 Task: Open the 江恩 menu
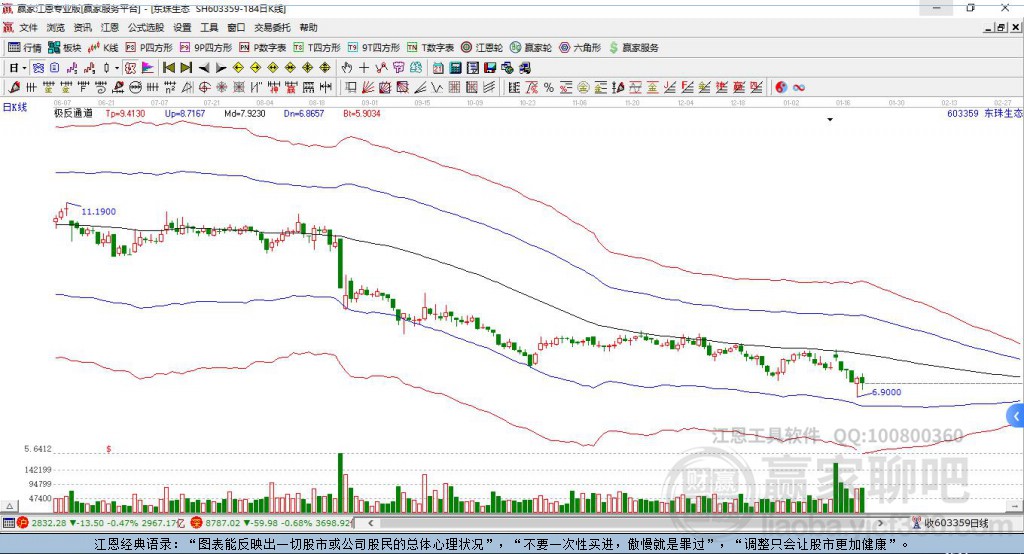click(x=110, y=27)
